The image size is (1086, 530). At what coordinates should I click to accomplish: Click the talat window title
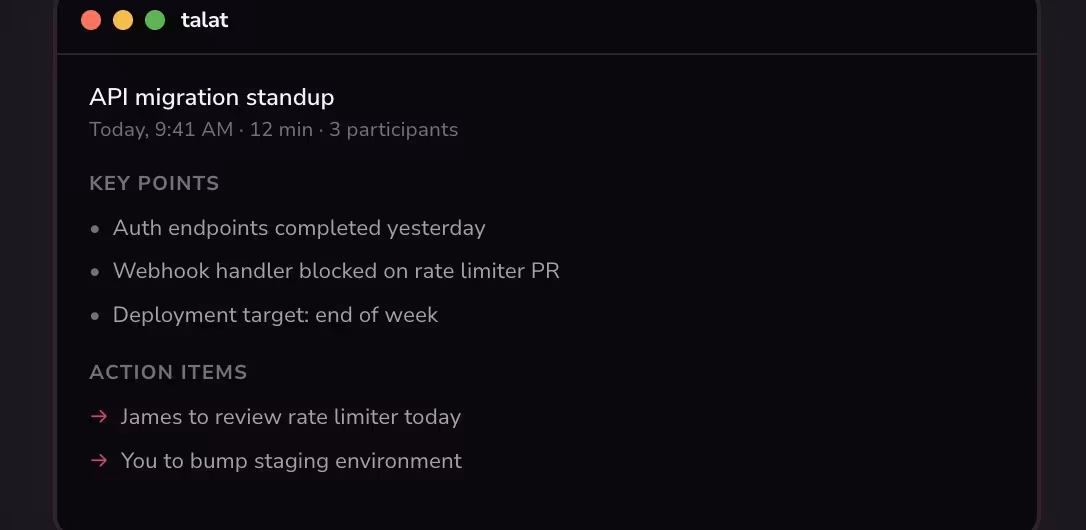coord(205,20)
